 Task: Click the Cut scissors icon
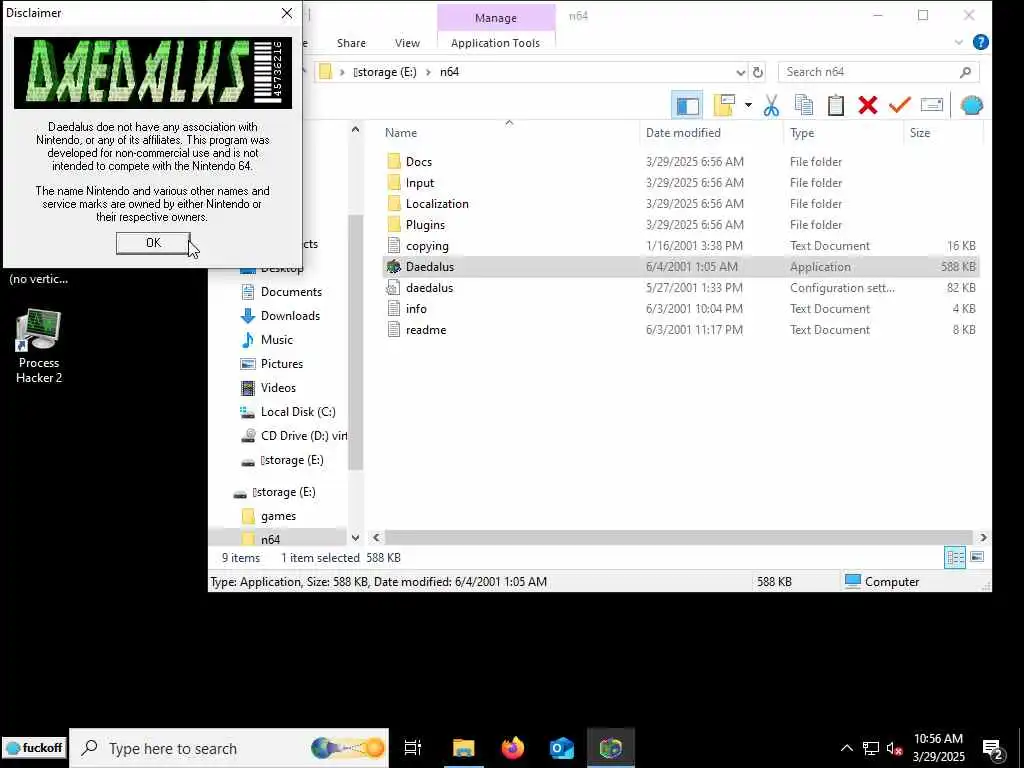771,105
